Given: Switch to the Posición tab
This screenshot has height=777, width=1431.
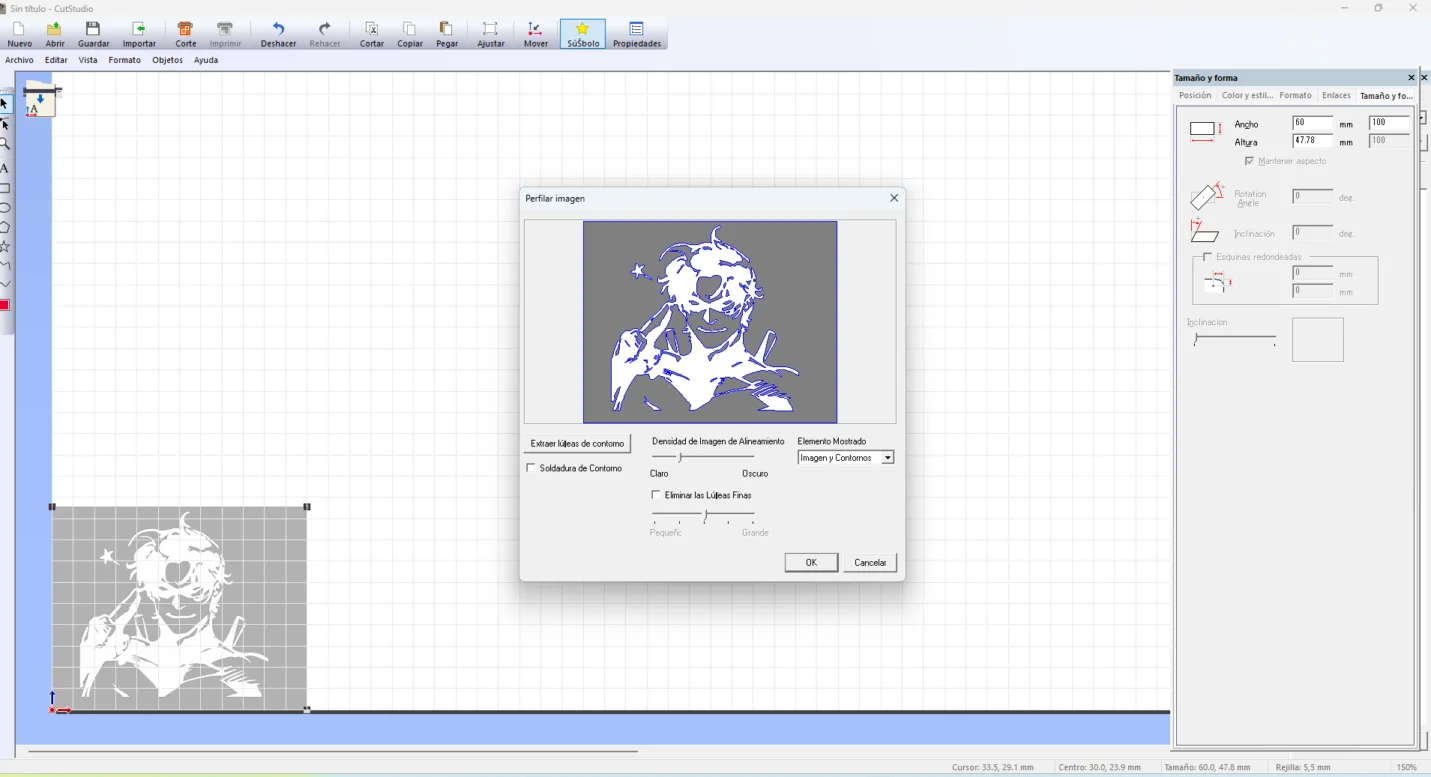Looking at the screenshot, I should point(1195,95).
